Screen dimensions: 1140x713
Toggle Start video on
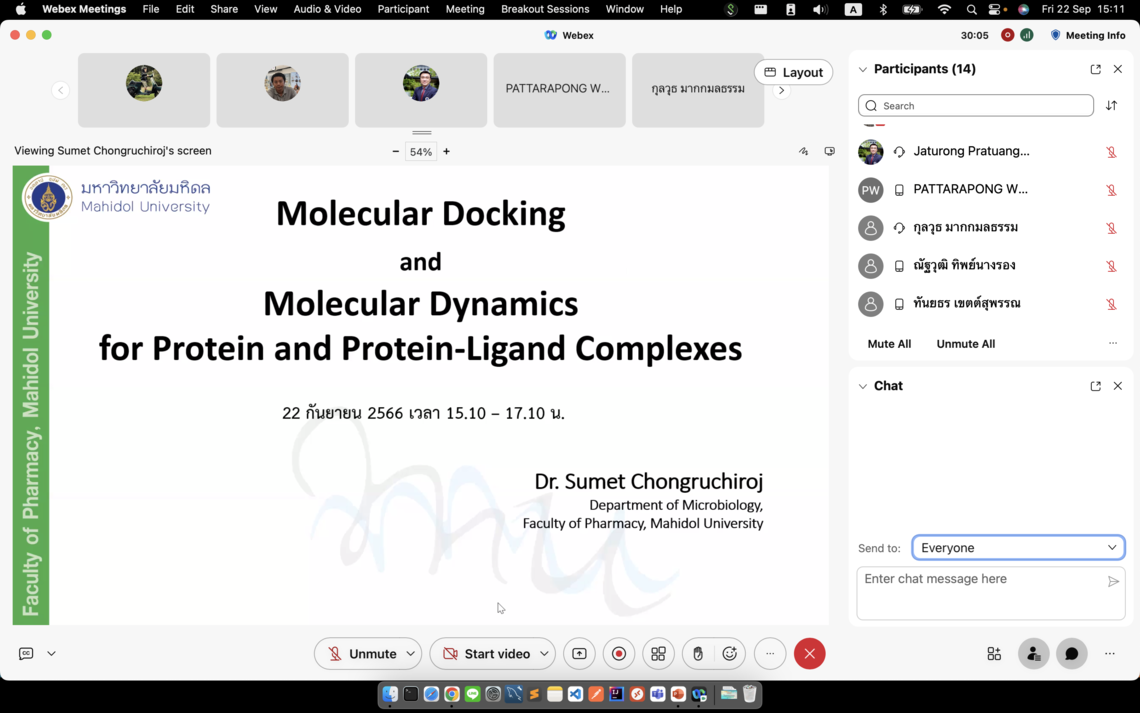(x=486, y=654)
